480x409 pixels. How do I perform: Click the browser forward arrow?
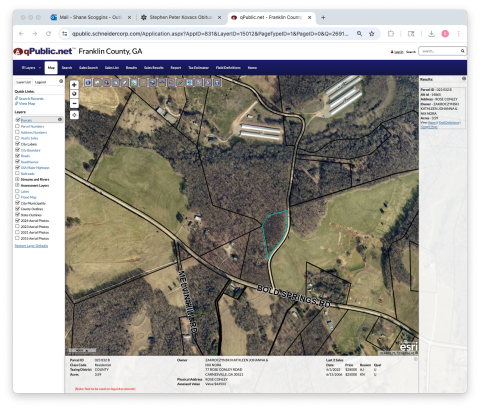[35, 34]
